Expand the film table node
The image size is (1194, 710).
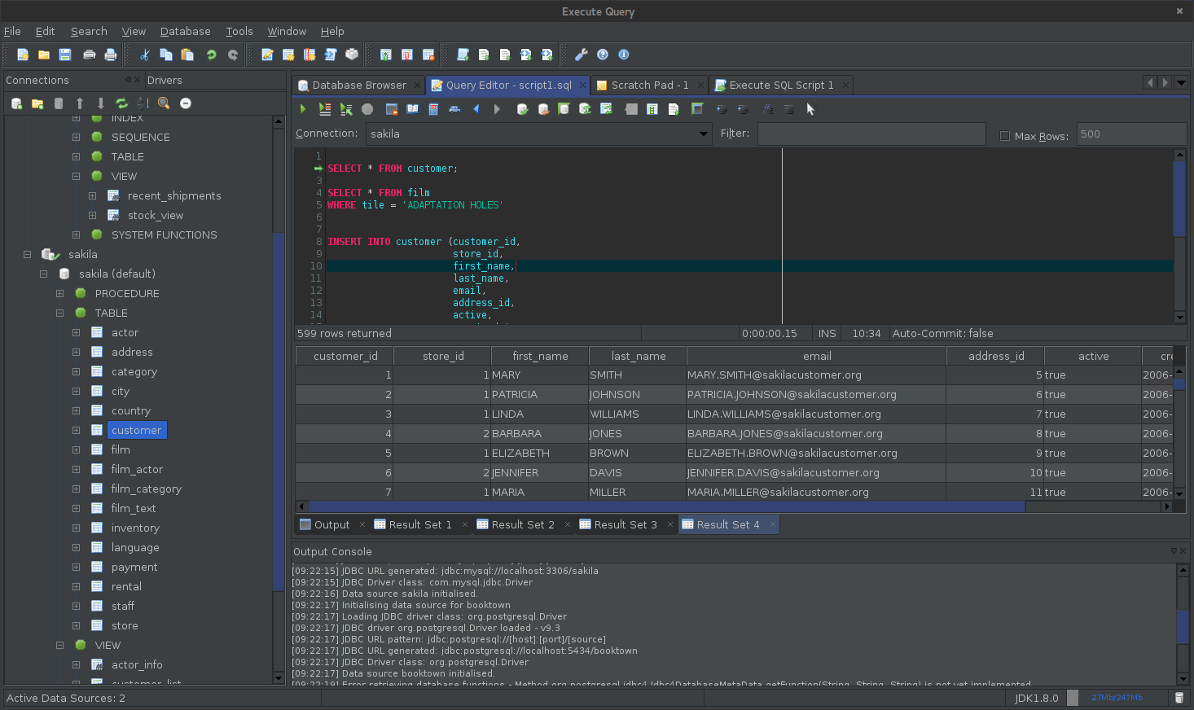[x=76, y=450]
